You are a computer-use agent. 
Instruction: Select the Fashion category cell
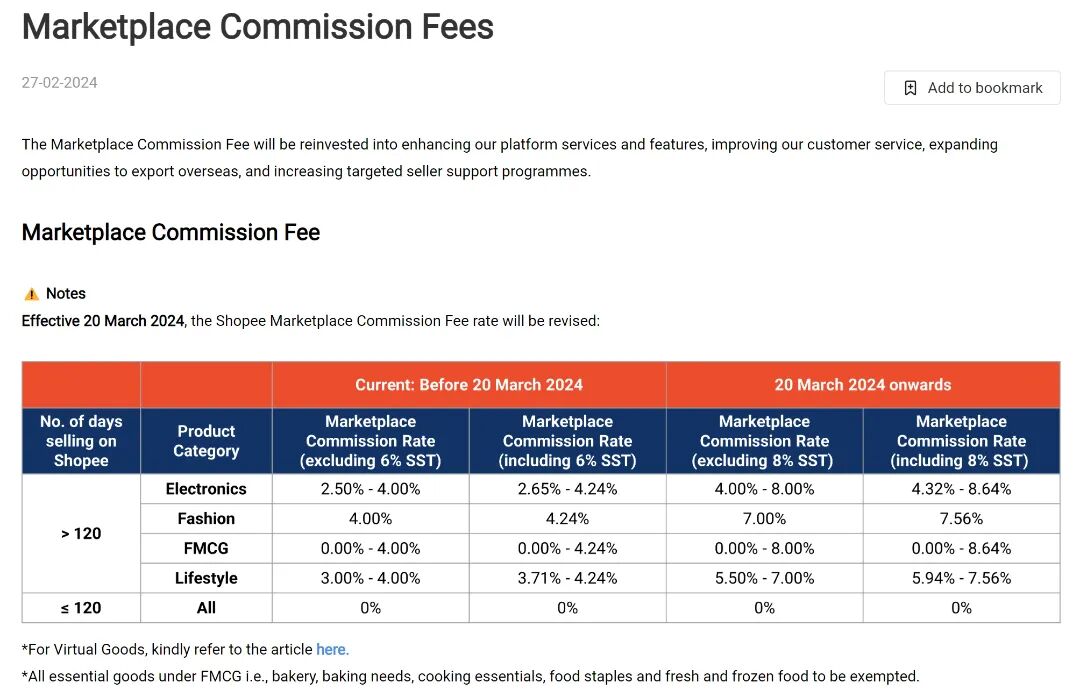(206, 519)
